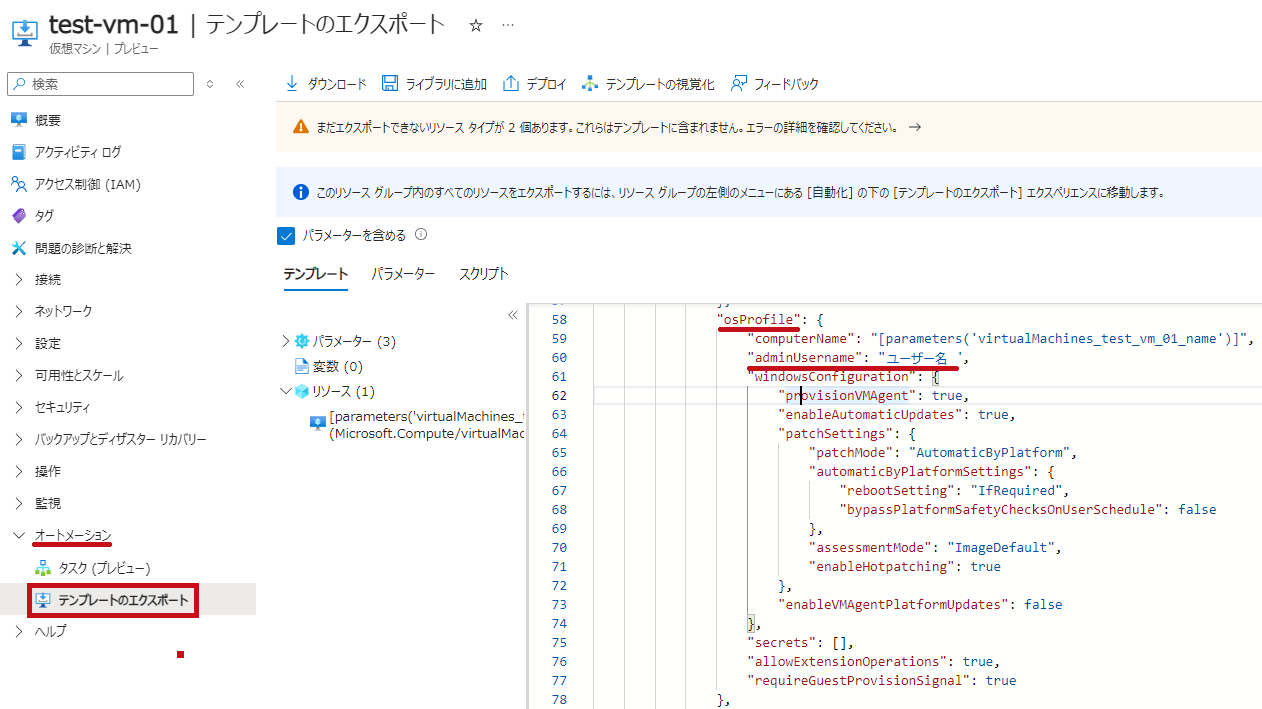This screenshot has width=1262, height=709.
Task: Click the blue info icon in the banner
Action: coord(300,192)
